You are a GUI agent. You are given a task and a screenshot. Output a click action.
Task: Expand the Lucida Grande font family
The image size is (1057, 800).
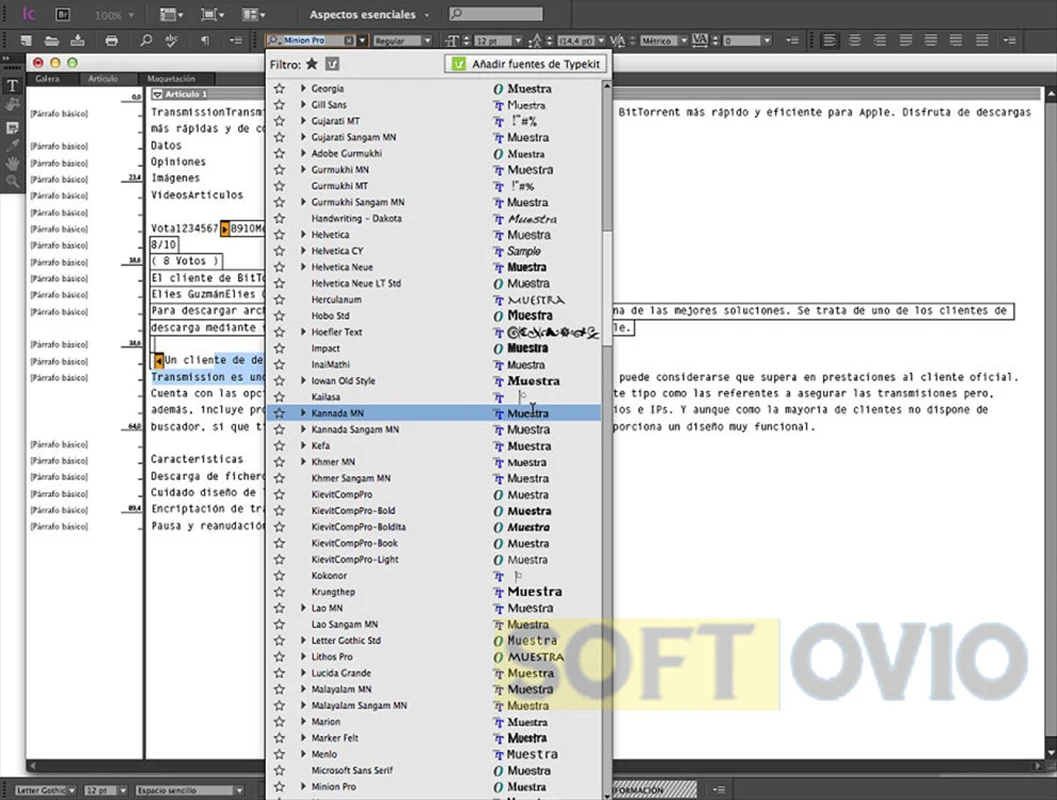[x=303, y=674]
